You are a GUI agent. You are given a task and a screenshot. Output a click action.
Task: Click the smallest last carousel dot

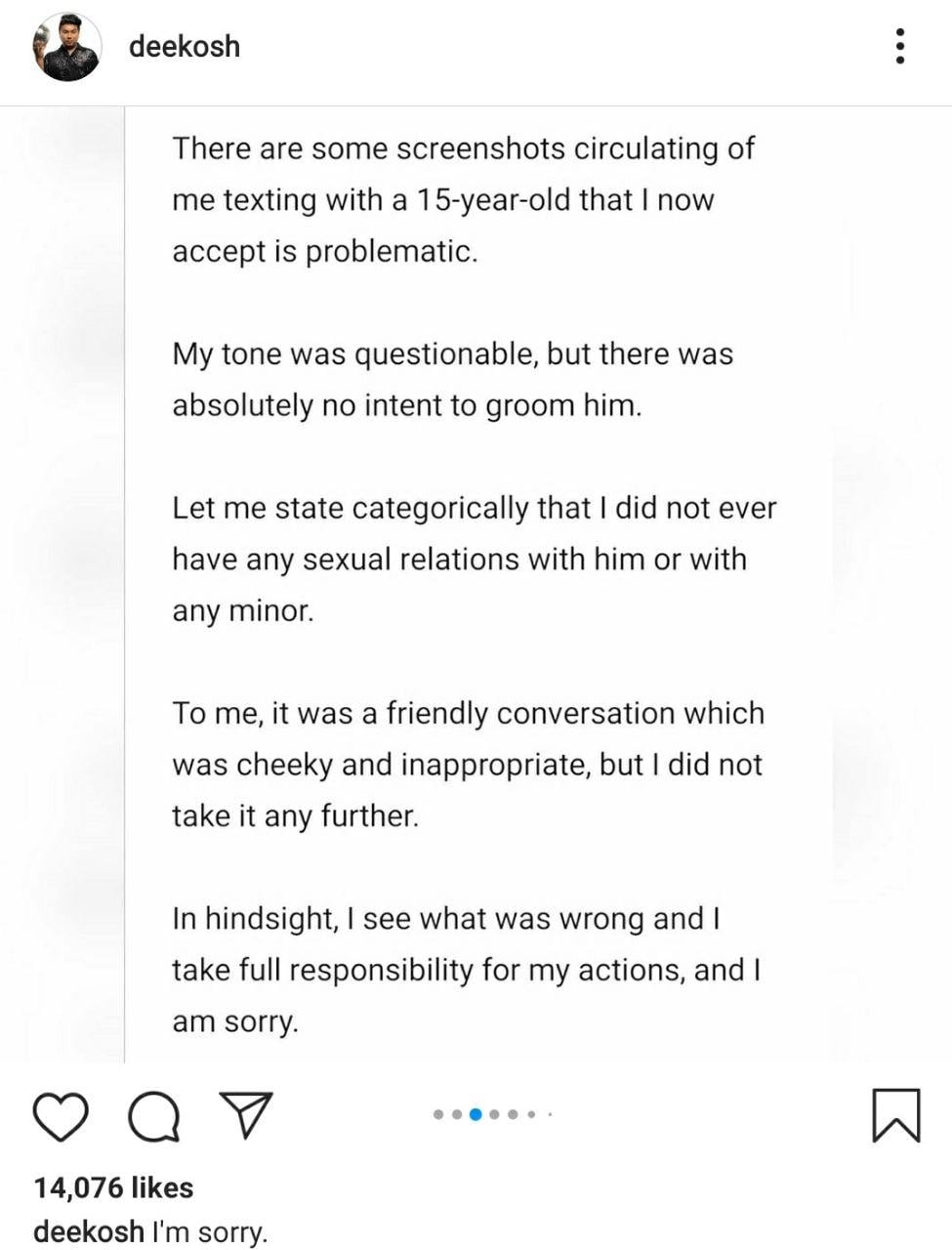(x=550, y=1114)
